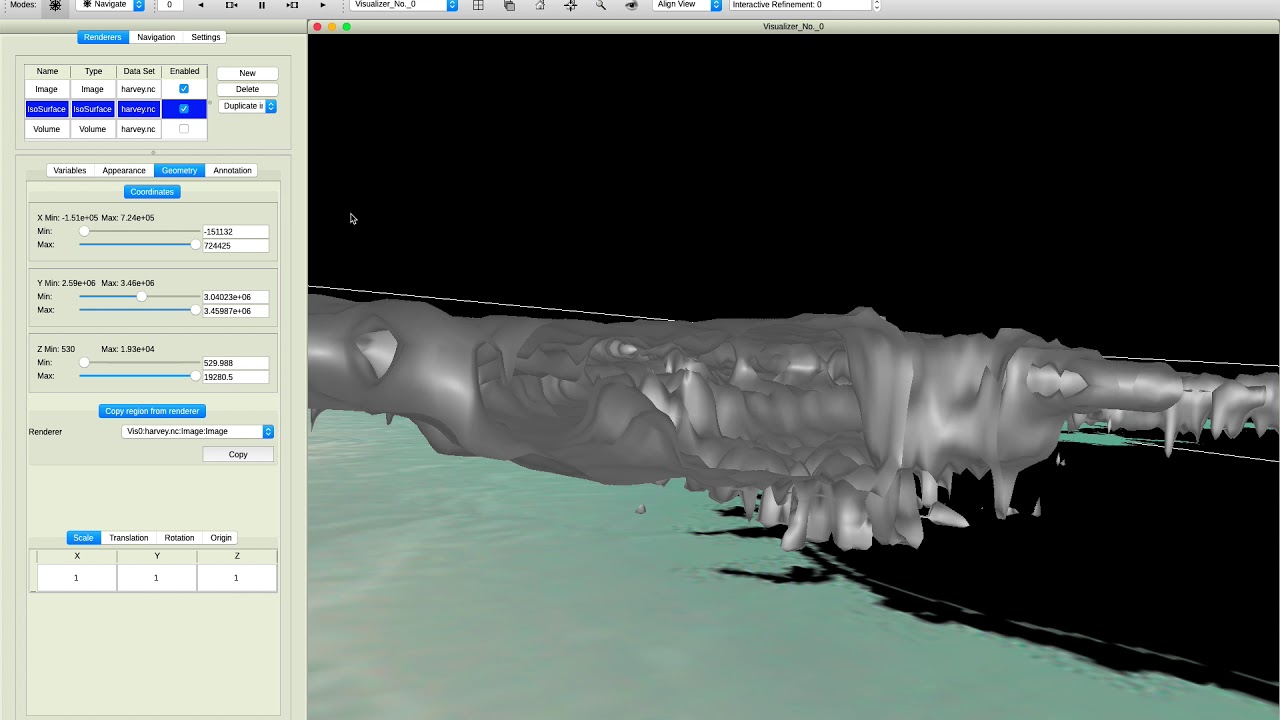Click the tile windows grid icon
Image resolution: width=1280 pixels, height=720 pixels.
tap(478, 5)
